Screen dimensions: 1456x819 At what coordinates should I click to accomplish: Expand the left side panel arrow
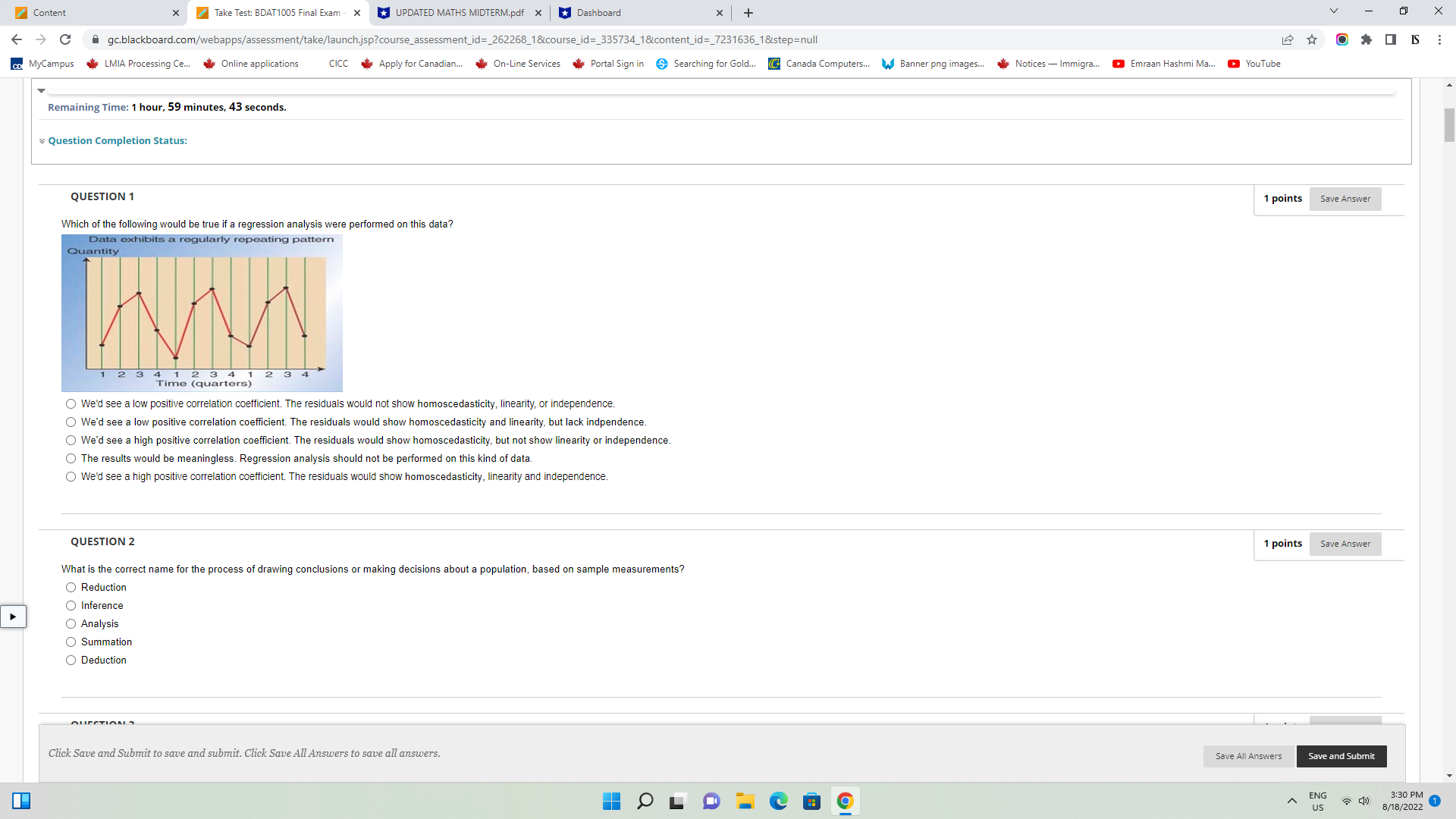pyautogui.click(x=13, y=617)
